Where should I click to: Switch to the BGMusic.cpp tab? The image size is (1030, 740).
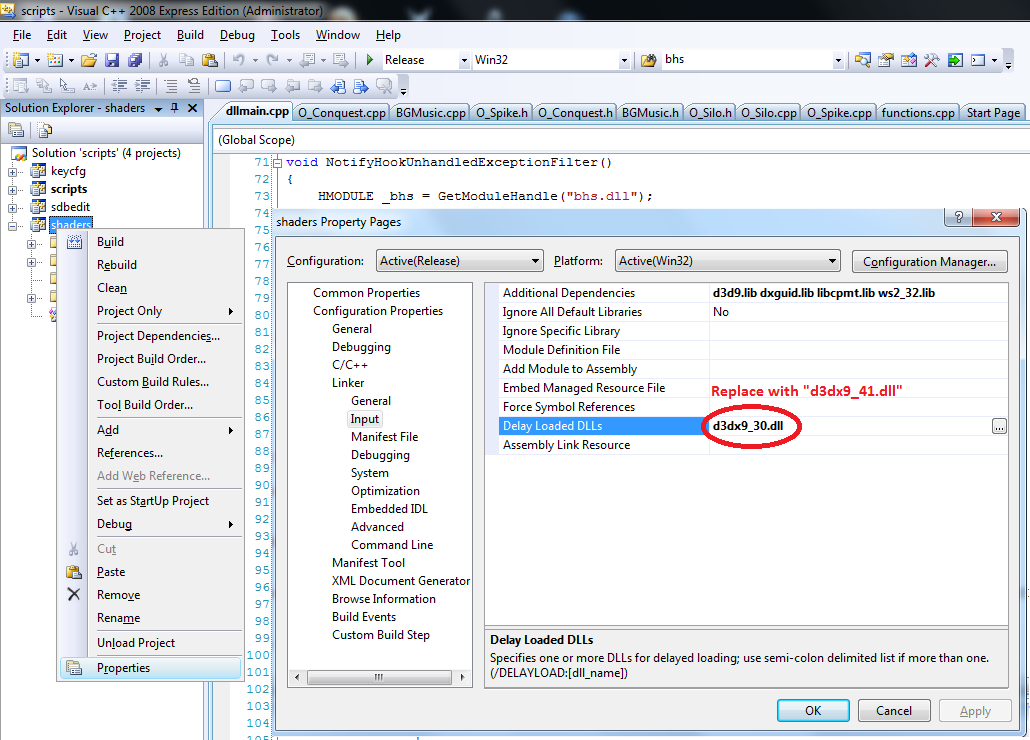pyautogui.click(x=430, y=113)
